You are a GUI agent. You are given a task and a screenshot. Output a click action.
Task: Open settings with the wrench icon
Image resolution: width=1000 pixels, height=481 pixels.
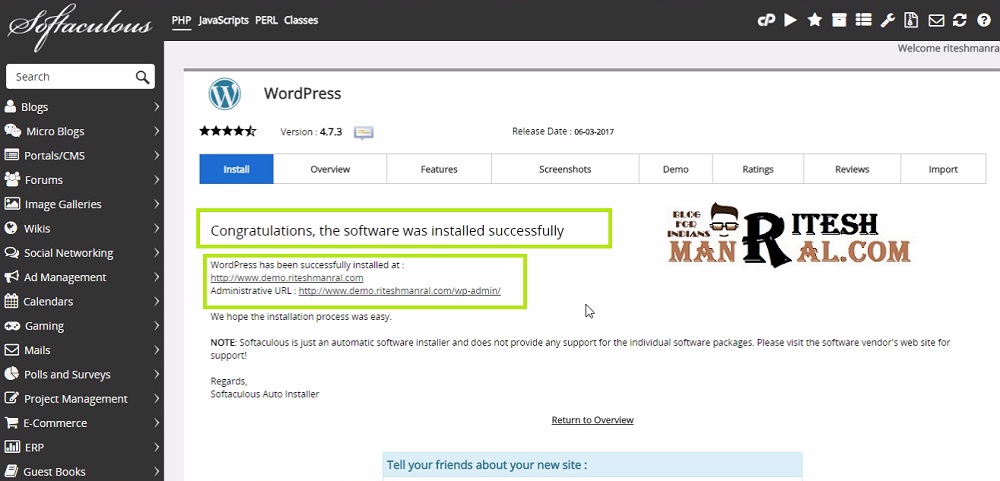[x=887, y=20]
